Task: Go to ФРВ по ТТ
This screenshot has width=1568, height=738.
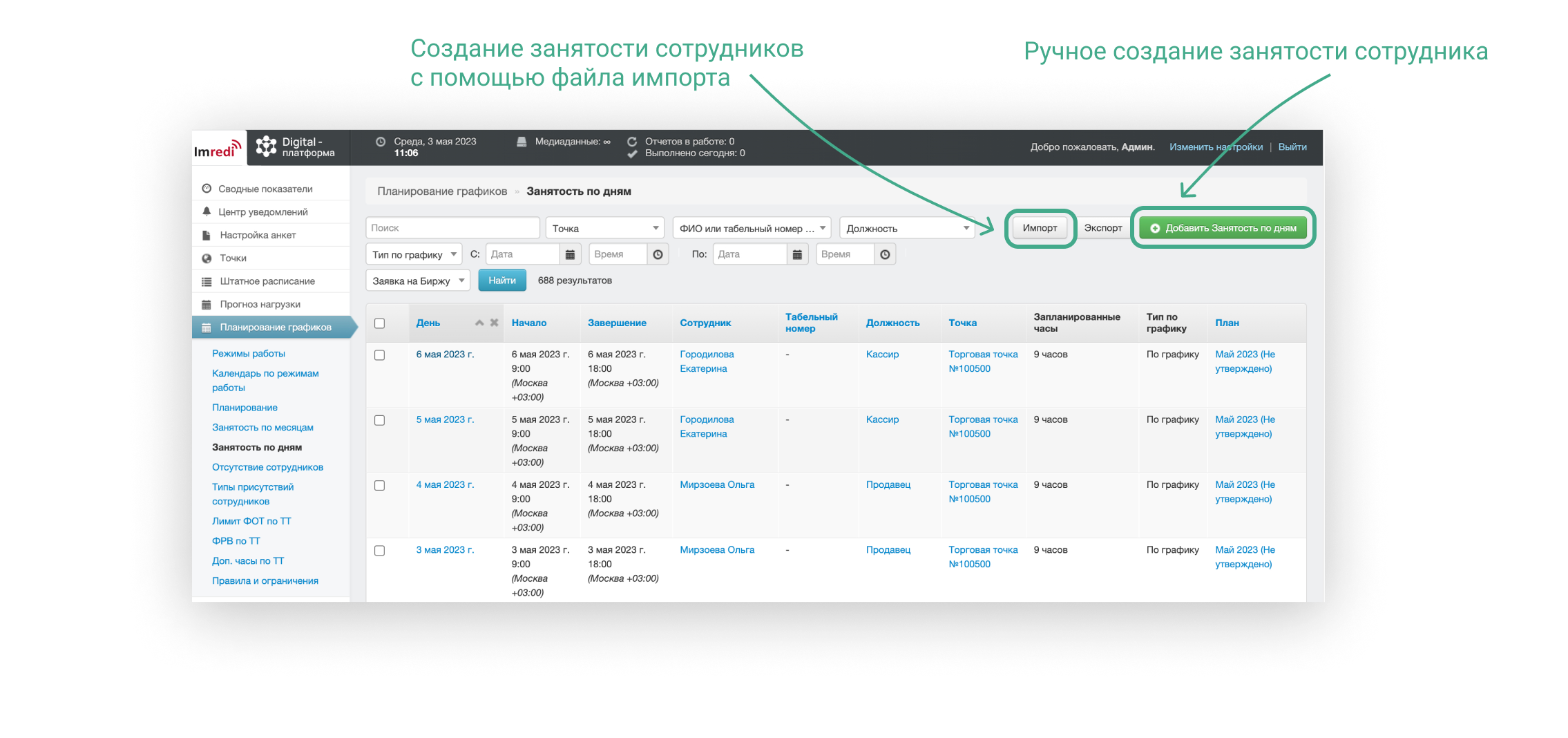Action: click(x=236, y=541)
